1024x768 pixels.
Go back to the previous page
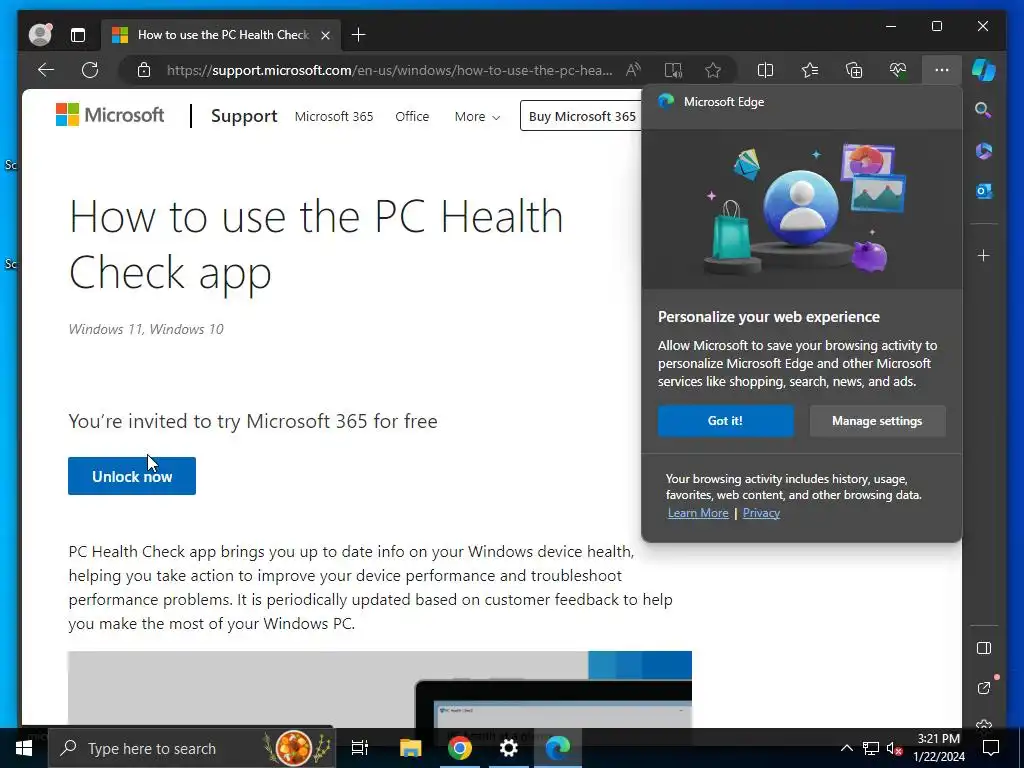coord(46,70)
